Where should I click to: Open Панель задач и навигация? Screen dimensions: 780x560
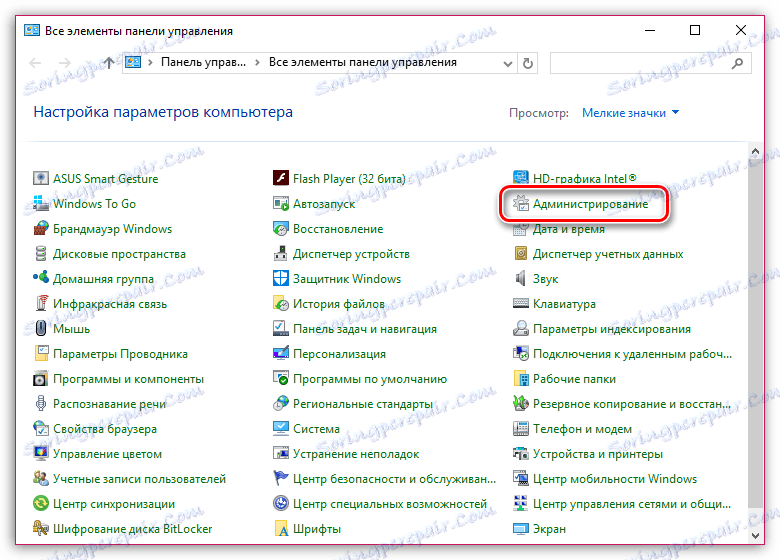tap(355, 329)
